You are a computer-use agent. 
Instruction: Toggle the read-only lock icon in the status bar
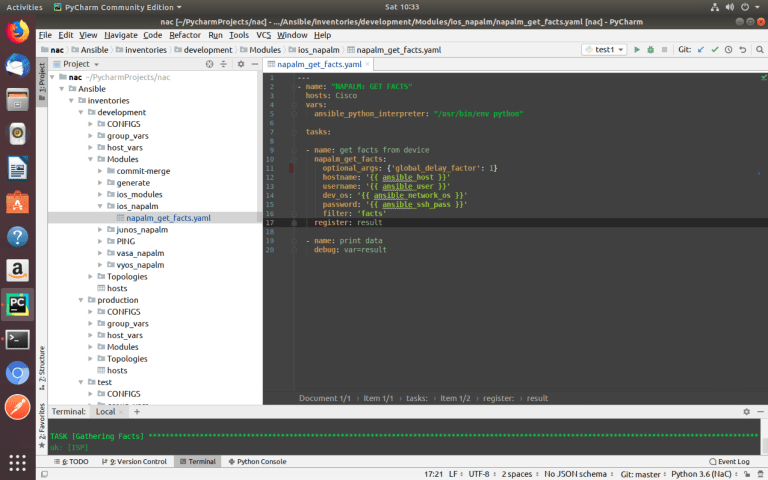pyautogui.click(x=747, y=474)
